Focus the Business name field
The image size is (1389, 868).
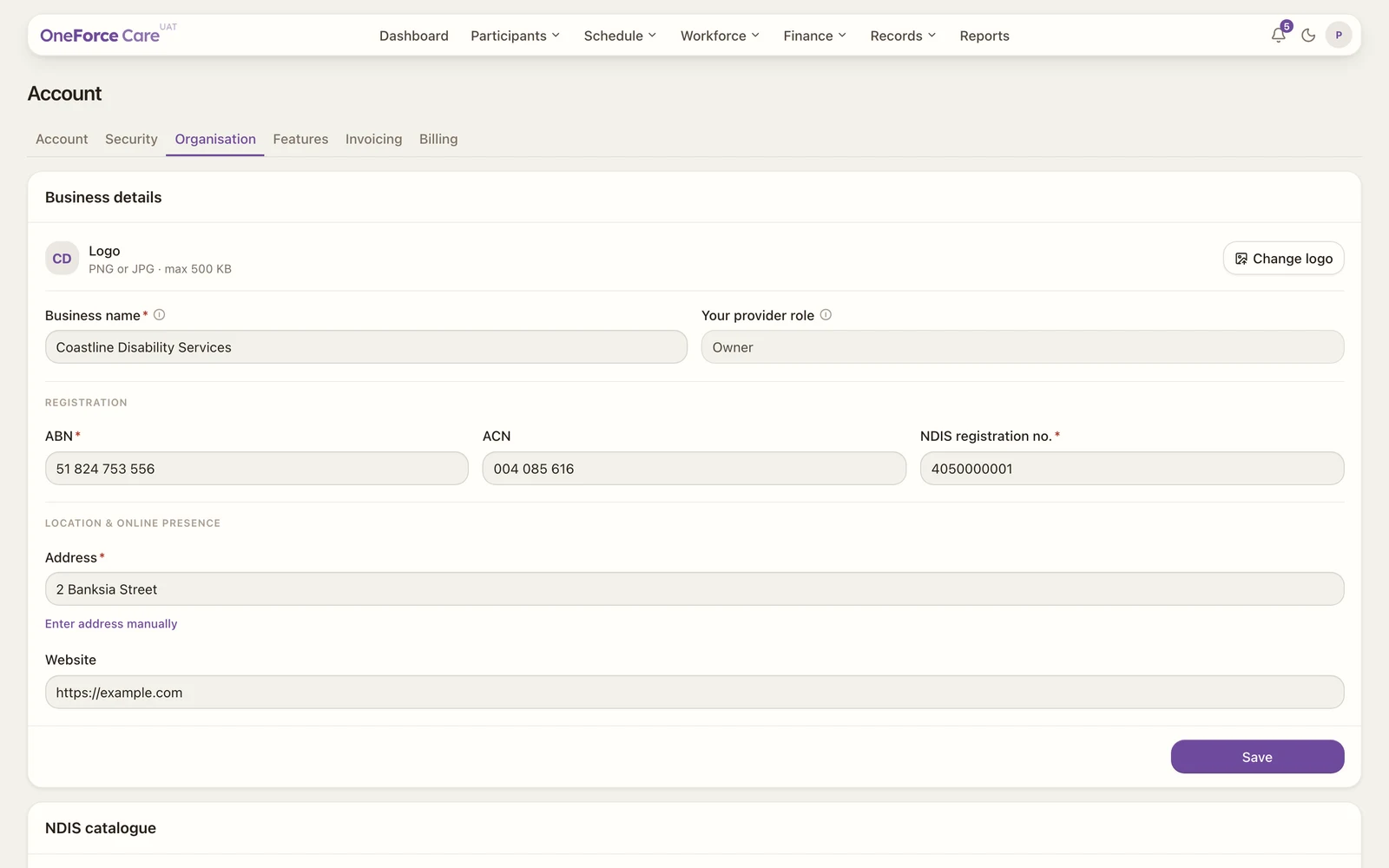coord(366,347)
